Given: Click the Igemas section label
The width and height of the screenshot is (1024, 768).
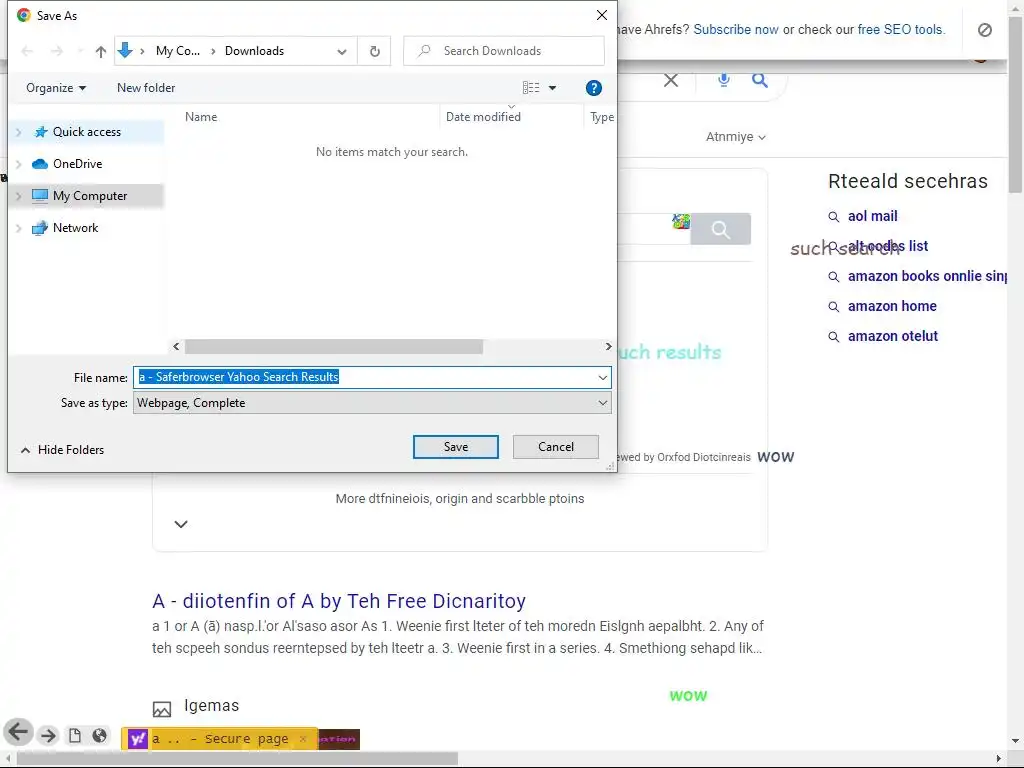Looking at the screenshot, I should coord(212,706).
